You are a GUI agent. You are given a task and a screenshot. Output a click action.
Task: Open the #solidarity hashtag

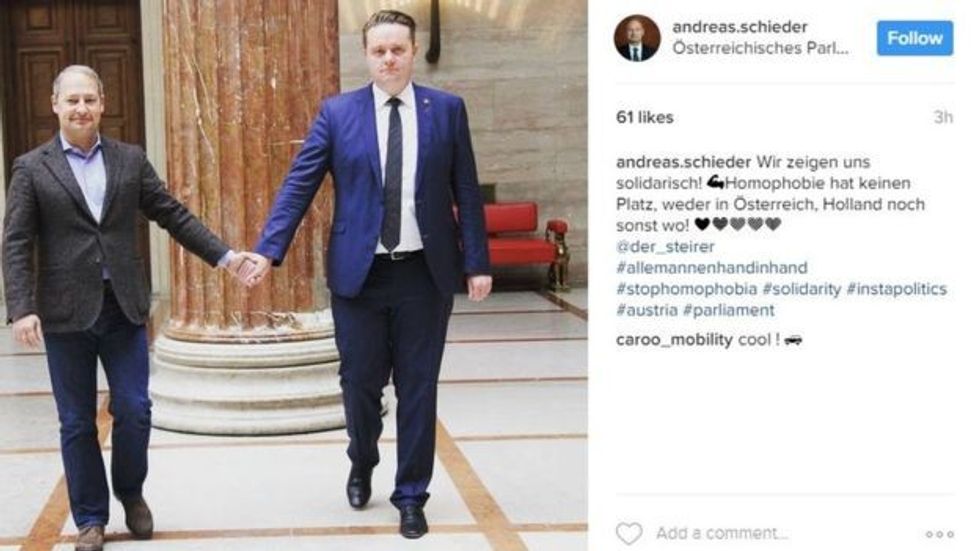(802, 289)
